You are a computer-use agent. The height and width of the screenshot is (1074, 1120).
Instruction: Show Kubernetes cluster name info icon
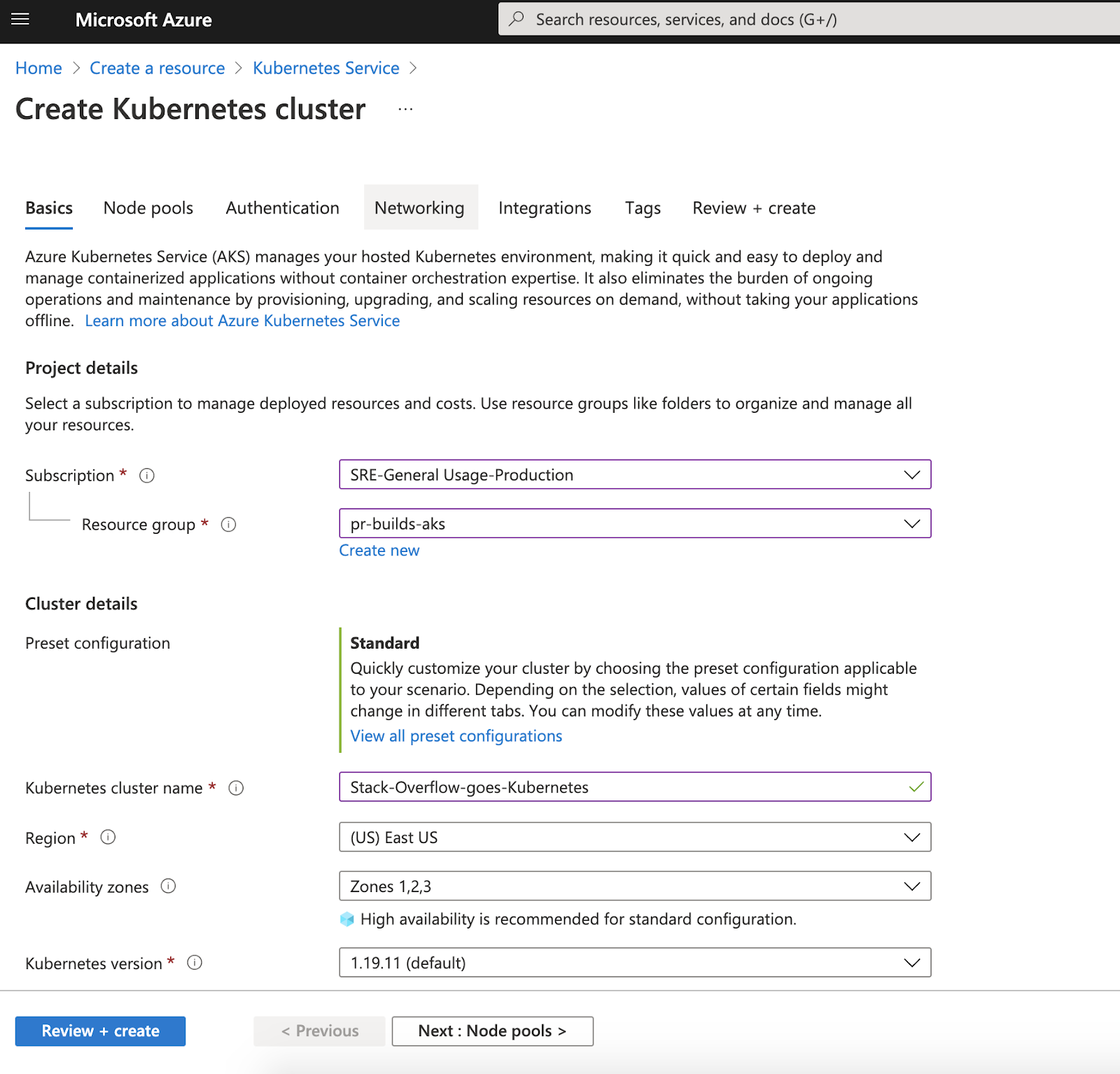pos(237,788)
